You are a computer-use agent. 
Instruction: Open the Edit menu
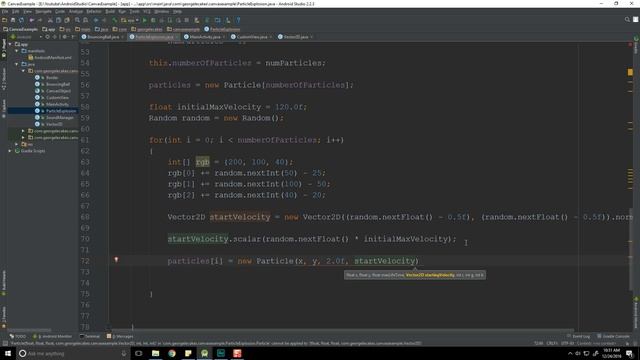click(x=16, y=11)
